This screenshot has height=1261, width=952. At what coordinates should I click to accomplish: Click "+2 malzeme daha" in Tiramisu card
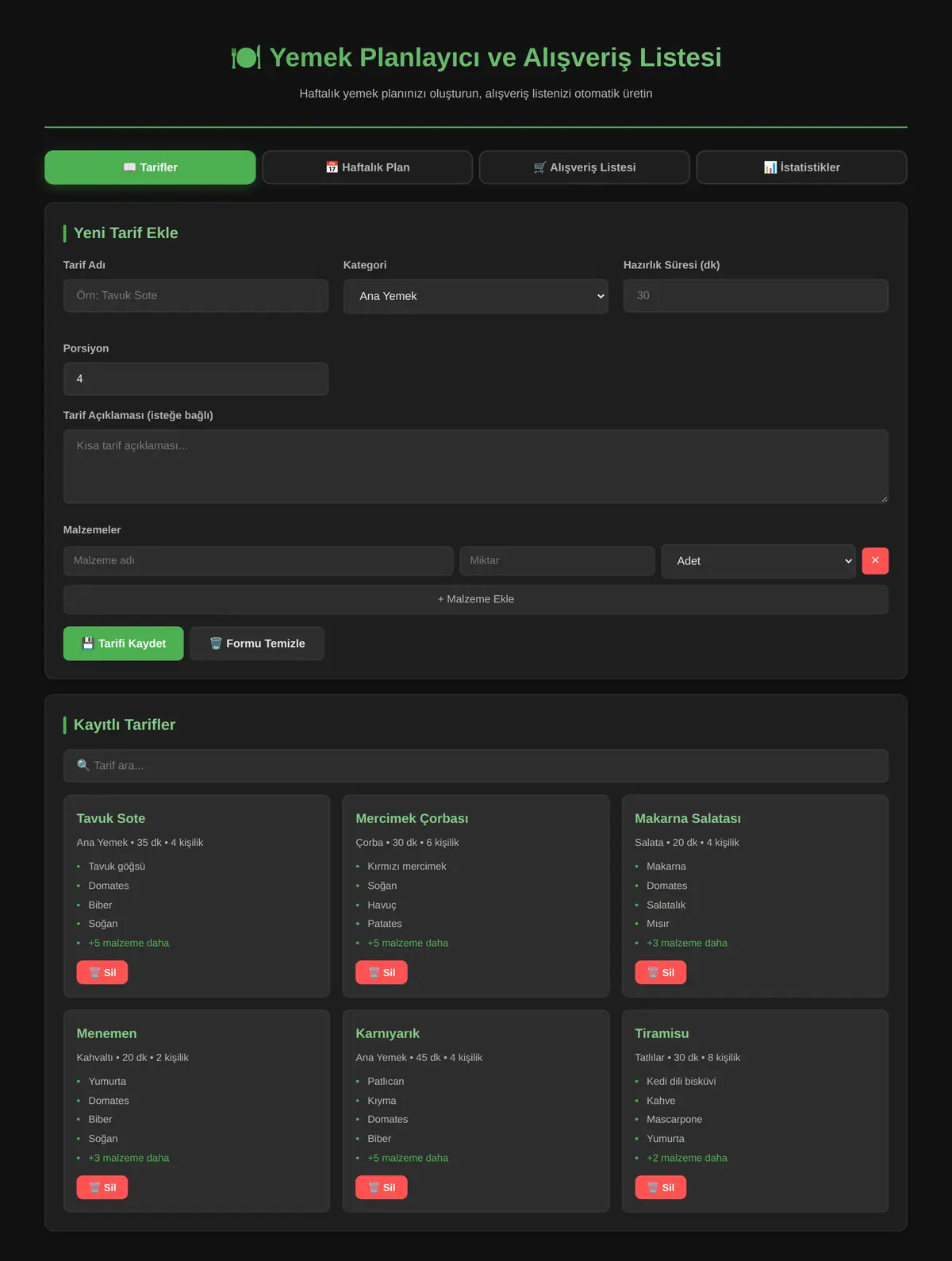tap(687, 1158)
